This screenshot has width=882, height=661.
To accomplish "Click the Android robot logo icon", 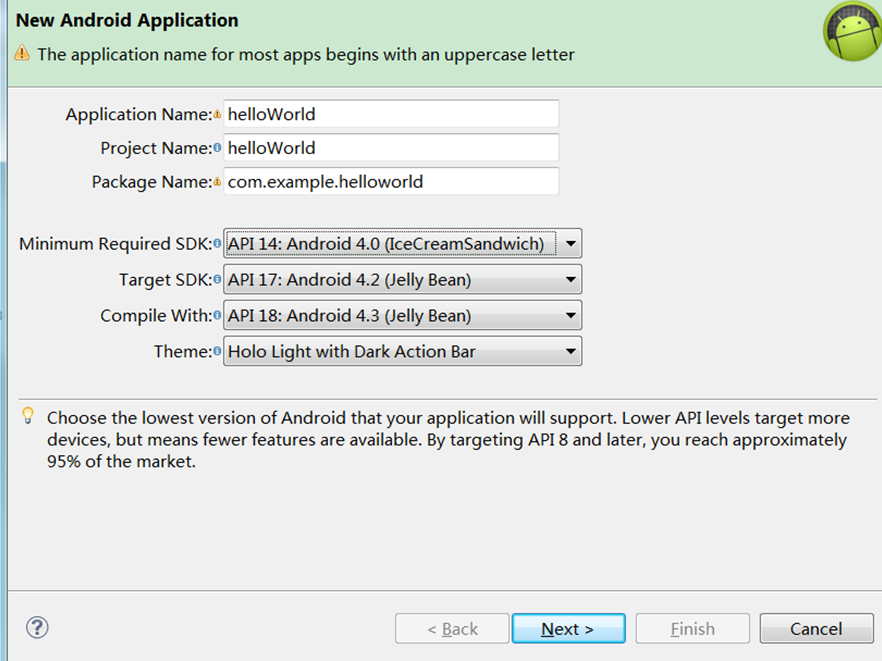I will click(853, 31).
